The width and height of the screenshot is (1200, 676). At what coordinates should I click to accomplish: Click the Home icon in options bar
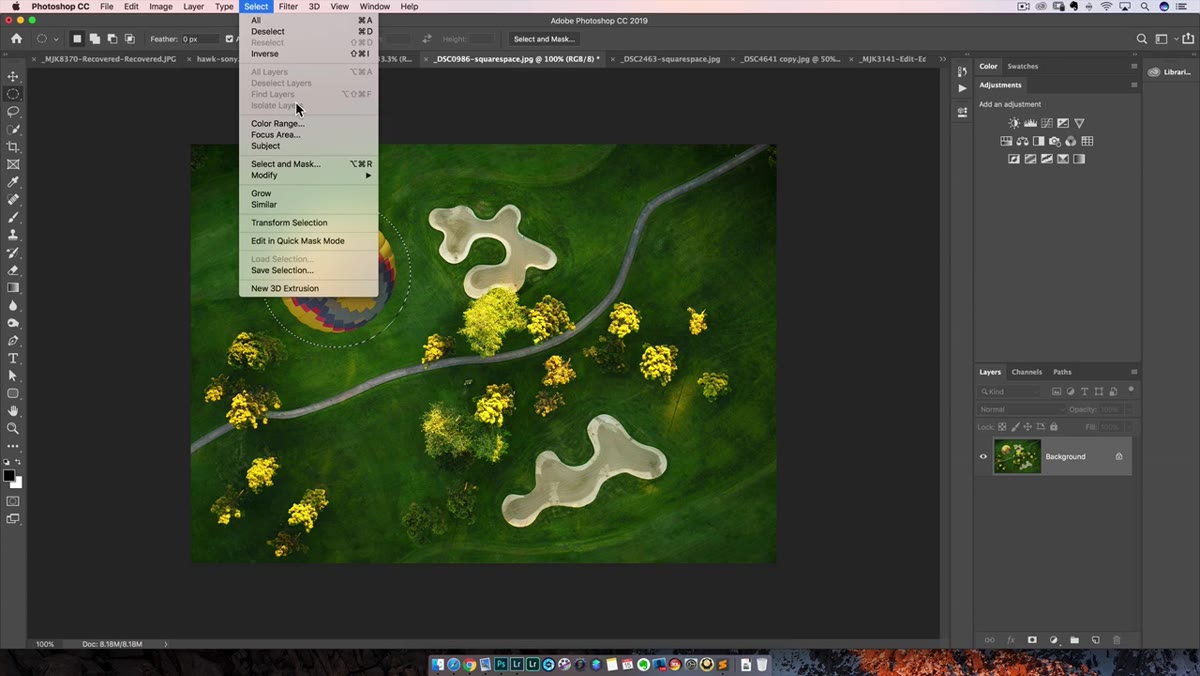tap(16, 39)
